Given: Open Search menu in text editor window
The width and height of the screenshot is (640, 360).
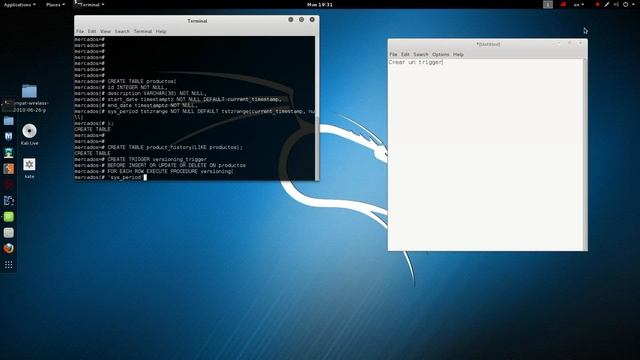Looking at the screenshot, I should click(x=421, y=54).
